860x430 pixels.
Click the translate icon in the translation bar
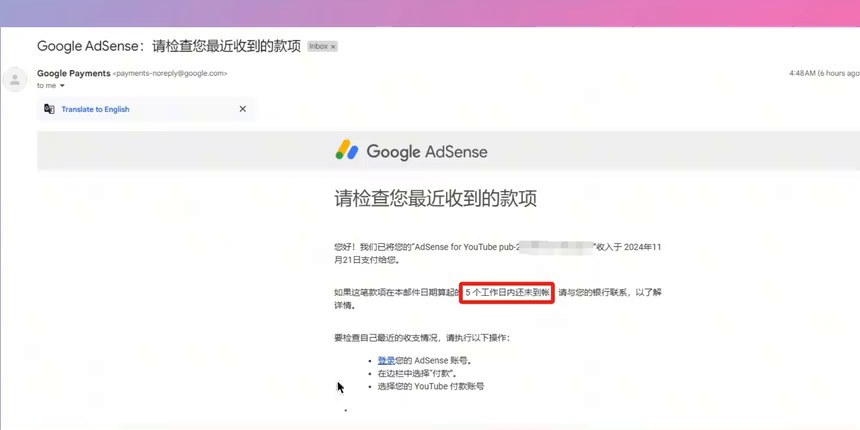tap(49, 109)
